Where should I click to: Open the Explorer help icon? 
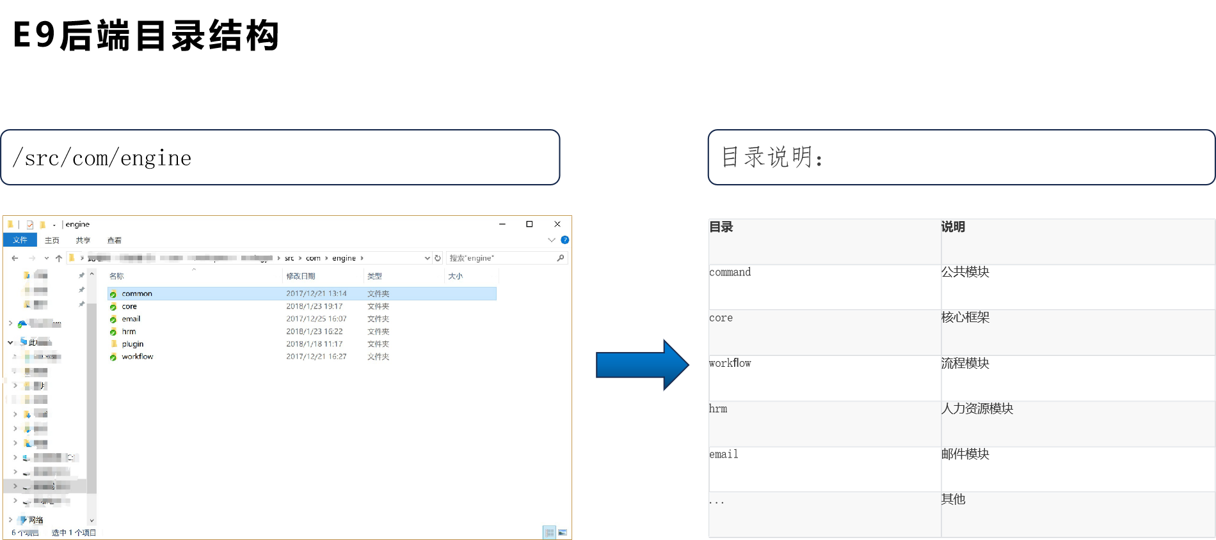(565, 240)
